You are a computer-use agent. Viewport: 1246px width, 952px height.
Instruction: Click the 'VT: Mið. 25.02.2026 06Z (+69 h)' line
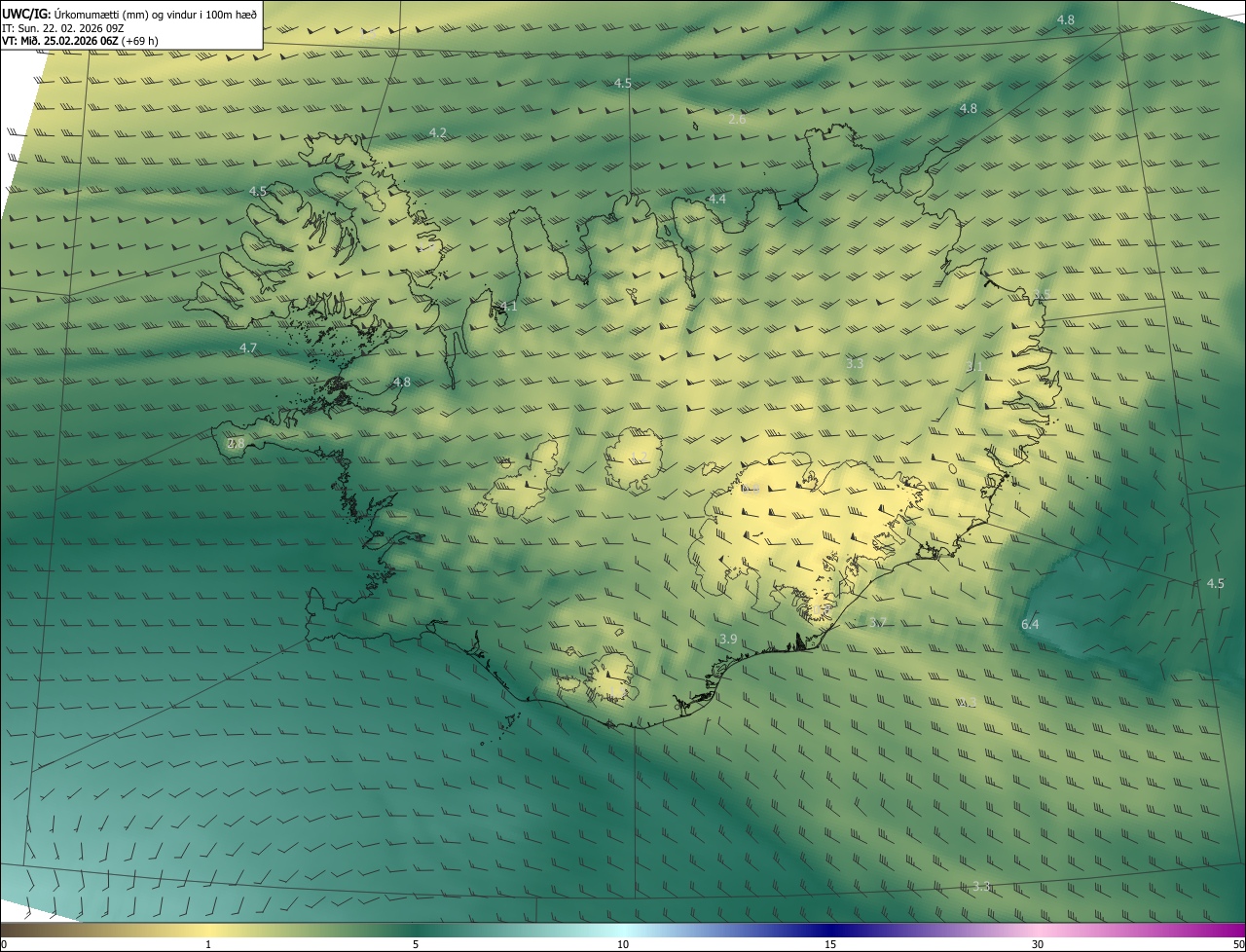pos(81,41)
